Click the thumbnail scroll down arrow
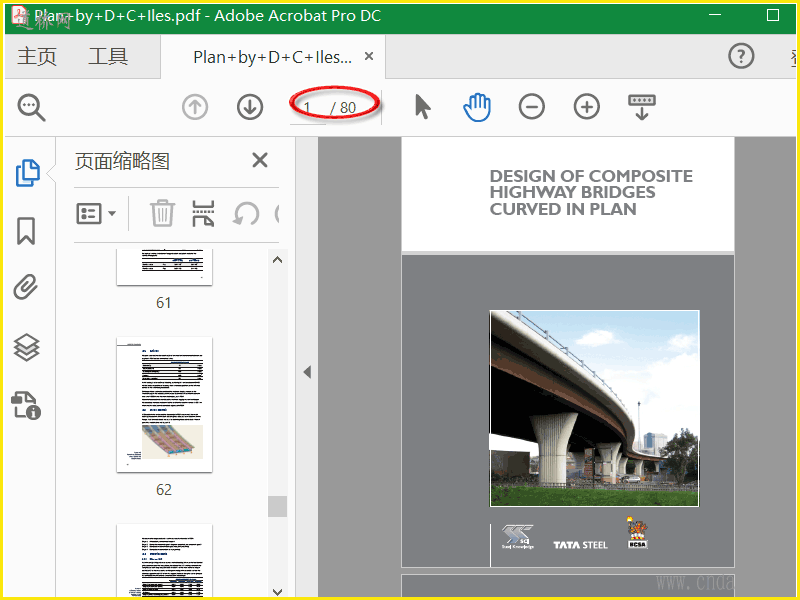Screen dimensions: 800x600 click(x=278, y=592)
